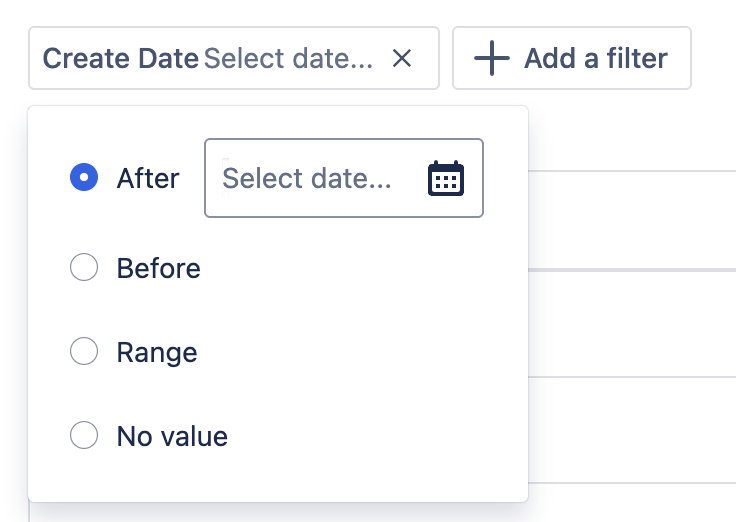Select the Before radio button
Screen dimensions: 736x522
[84, 268]
